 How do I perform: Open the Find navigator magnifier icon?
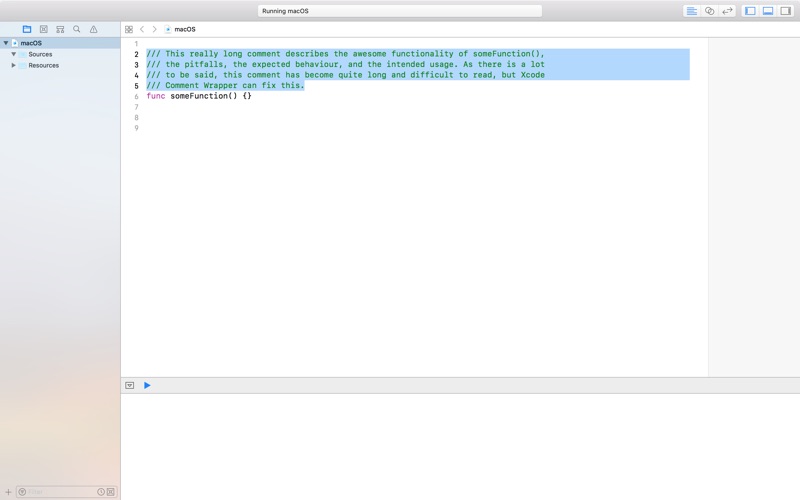[77, 29]
